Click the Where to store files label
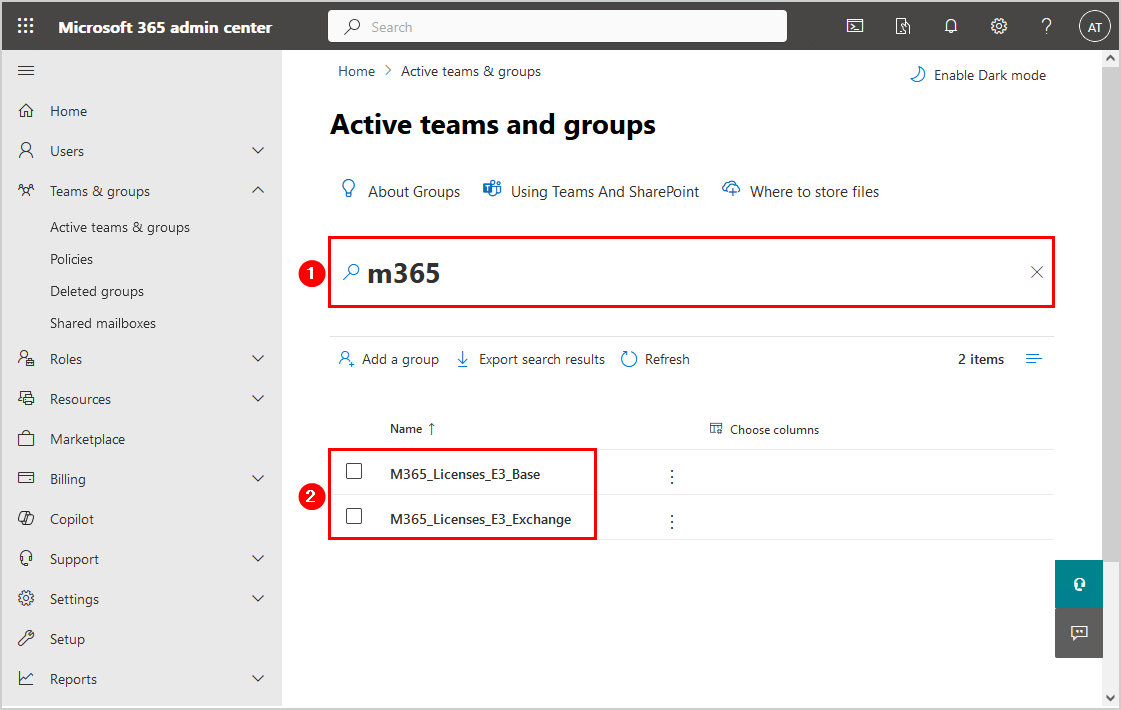This screenshot has height=710, width=1121. [814, 192]
